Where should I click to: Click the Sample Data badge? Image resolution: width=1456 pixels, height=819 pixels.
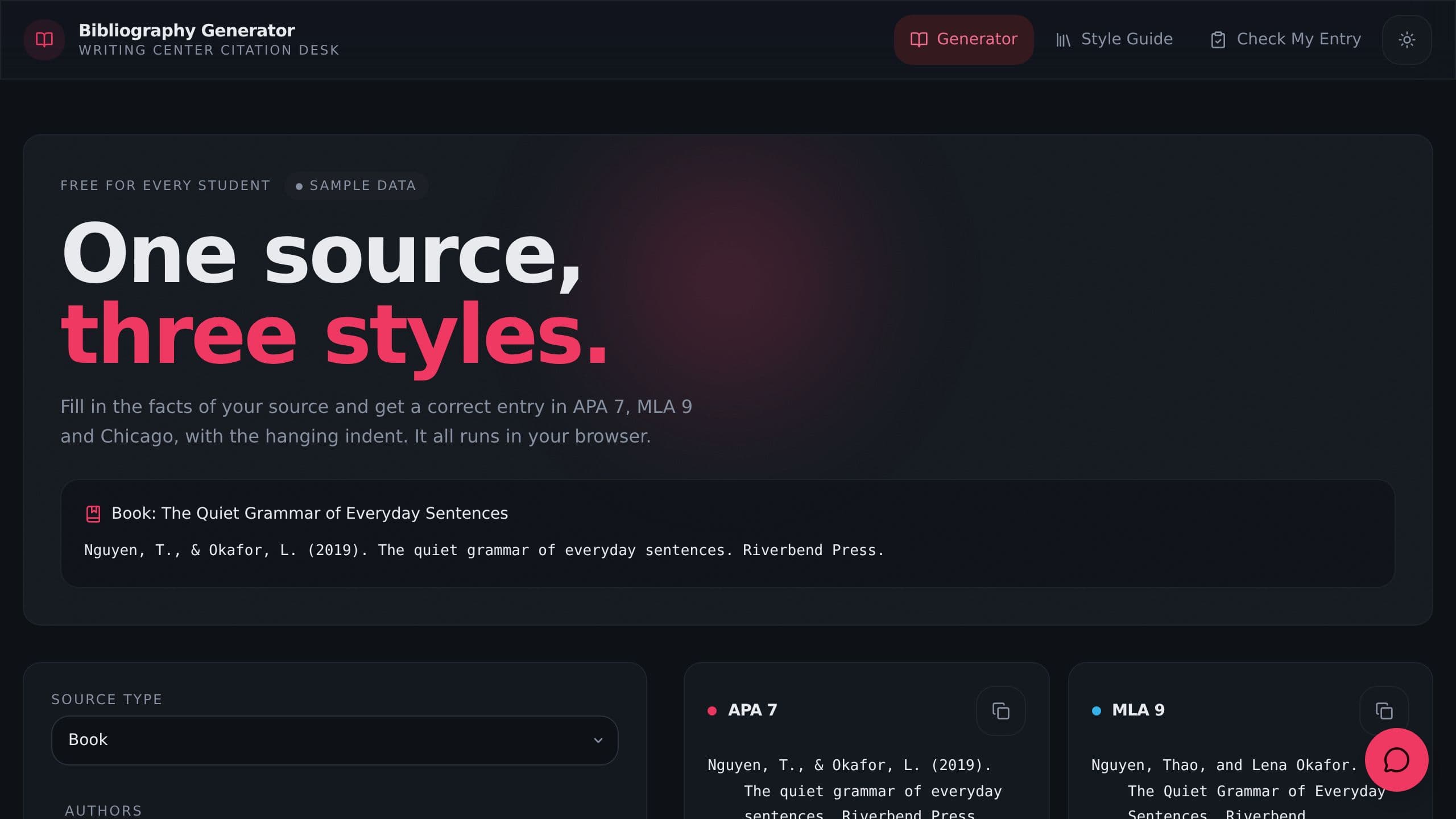point(356,185)
